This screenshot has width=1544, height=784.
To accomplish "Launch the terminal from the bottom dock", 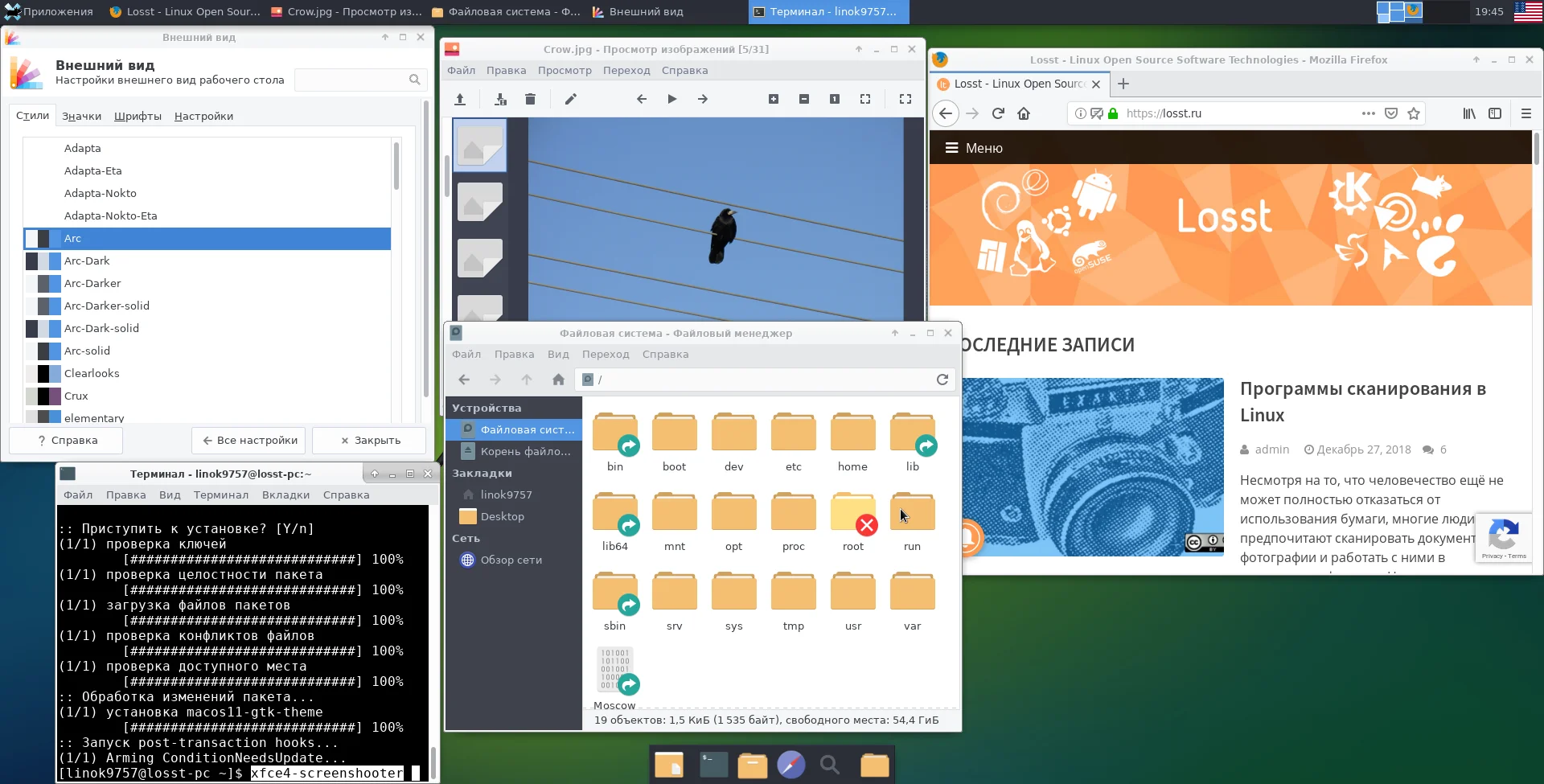I will click(x=713, y=765).
